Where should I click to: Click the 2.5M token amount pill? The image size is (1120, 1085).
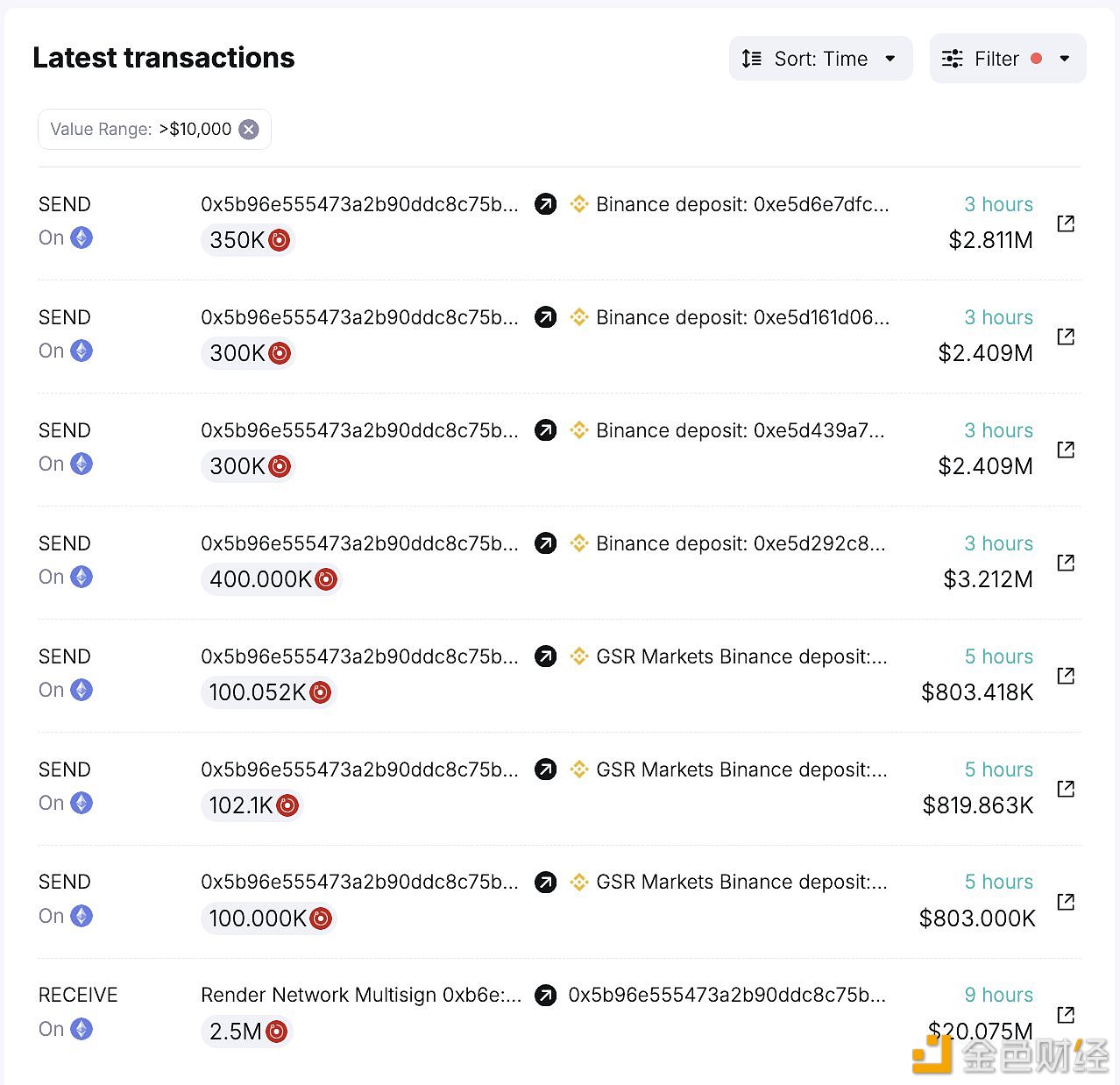246,1032
